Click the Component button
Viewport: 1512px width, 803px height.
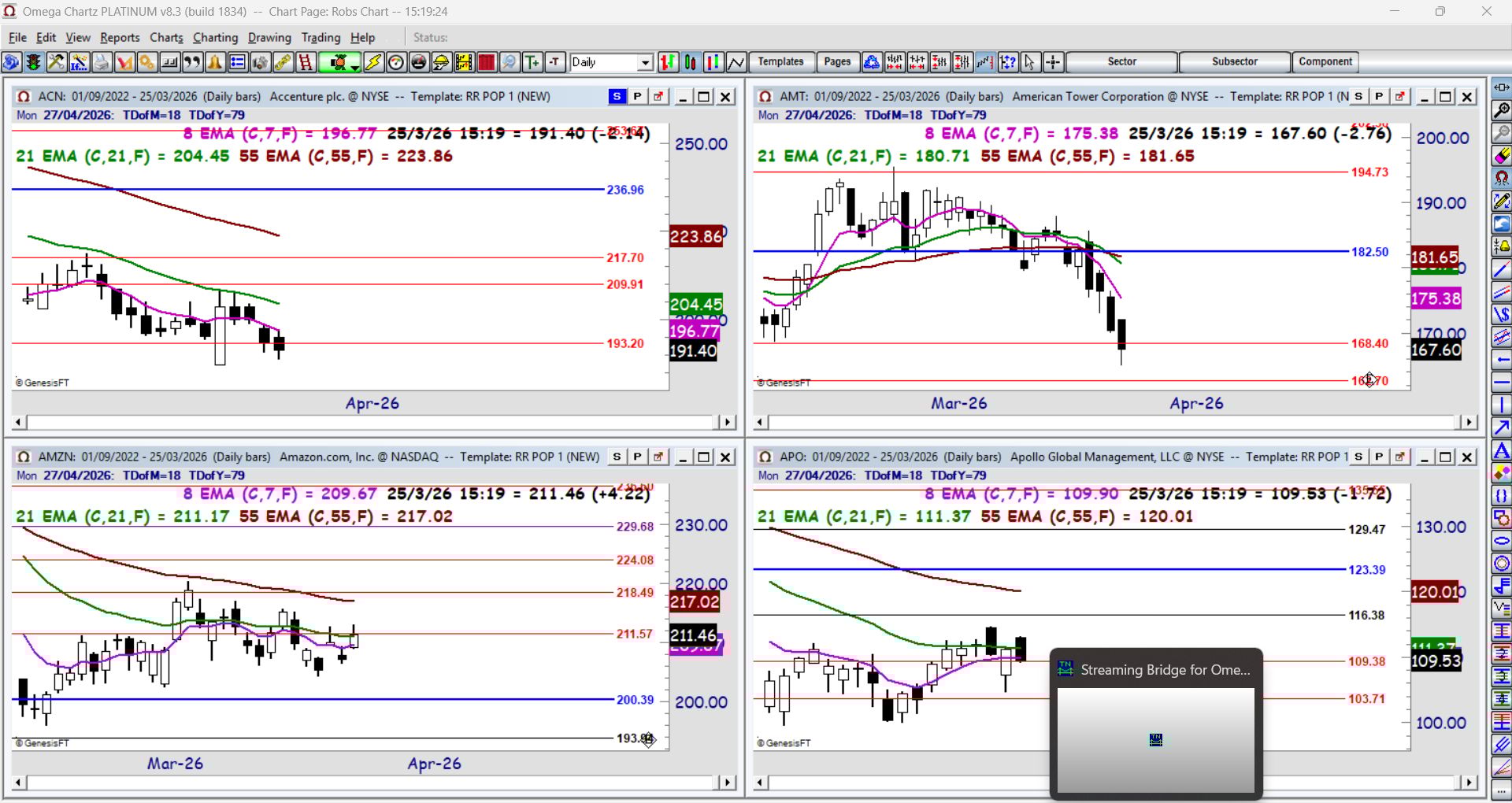1325,62
